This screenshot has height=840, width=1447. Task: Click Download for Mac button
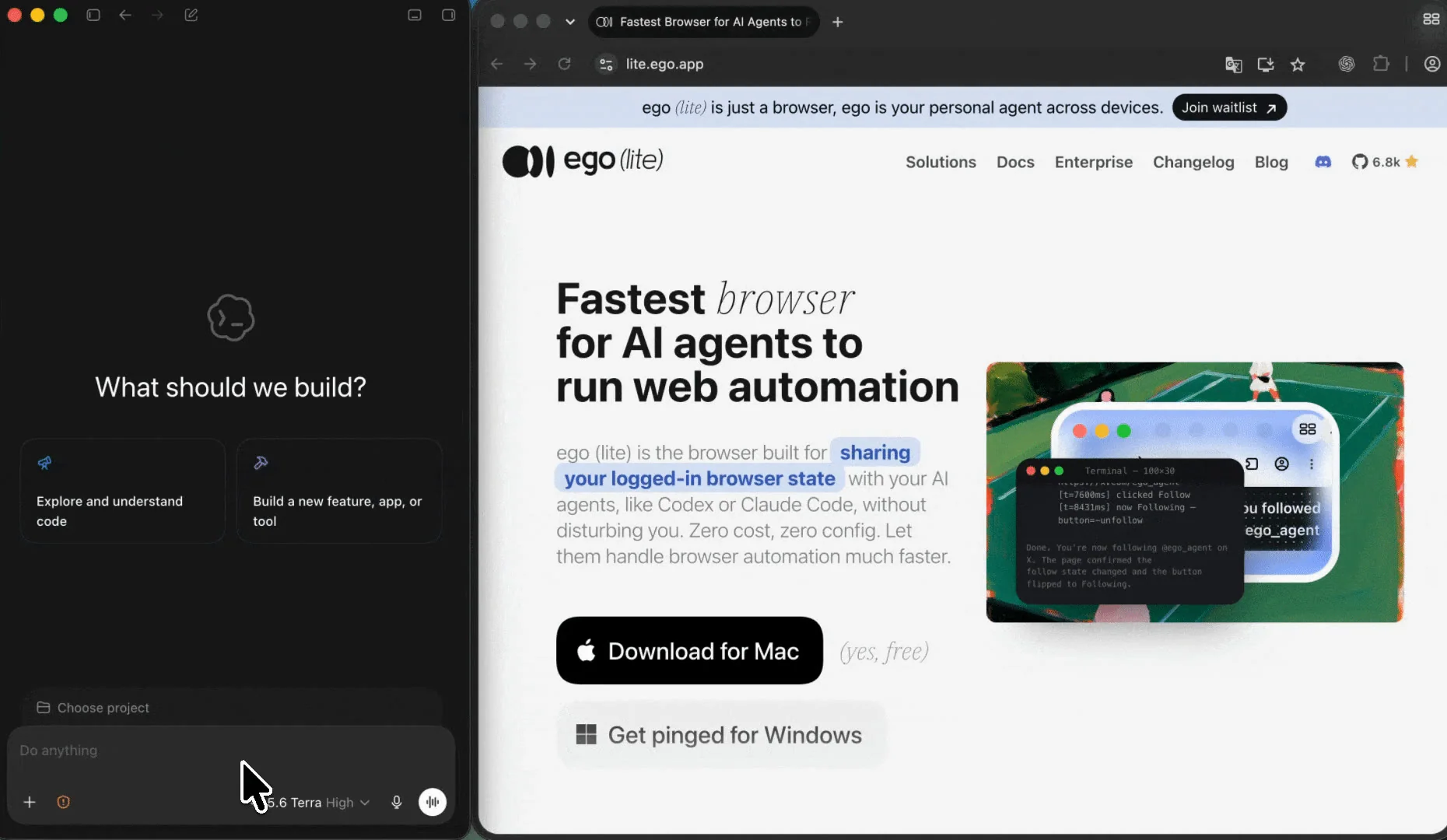point(689,650)
